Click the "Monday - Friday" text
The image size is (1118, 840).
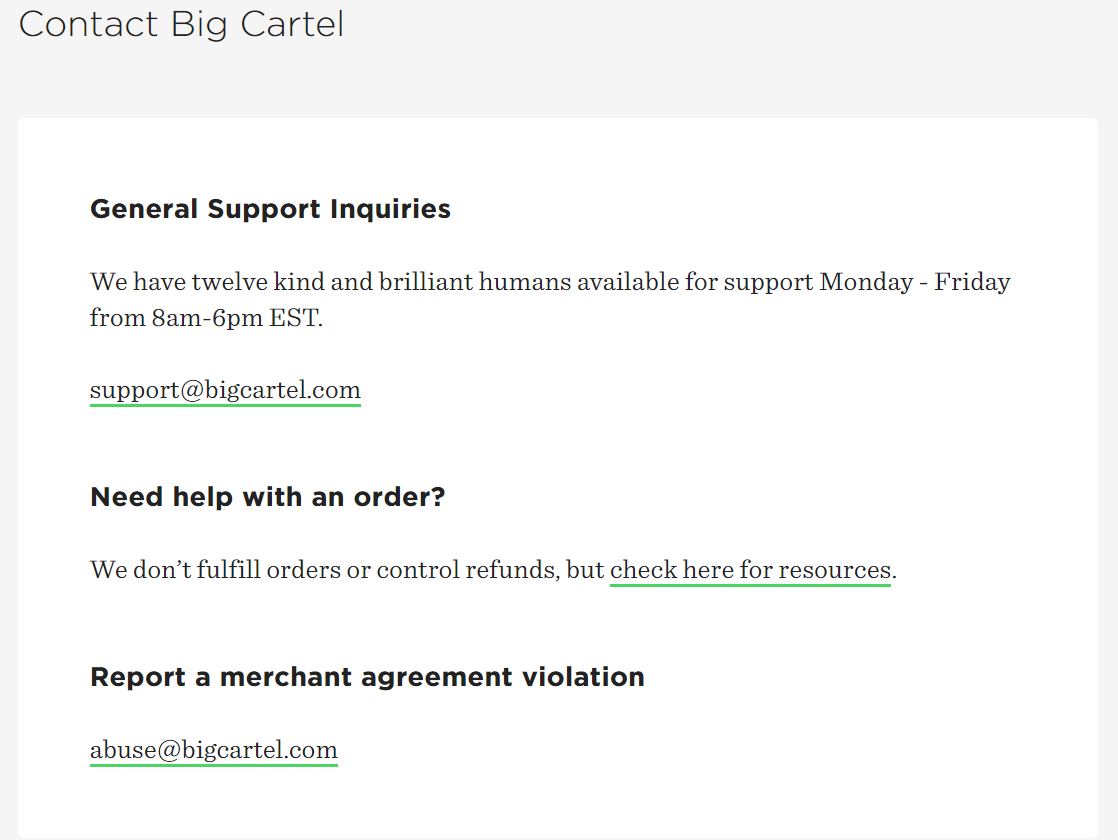click(914, 282)
